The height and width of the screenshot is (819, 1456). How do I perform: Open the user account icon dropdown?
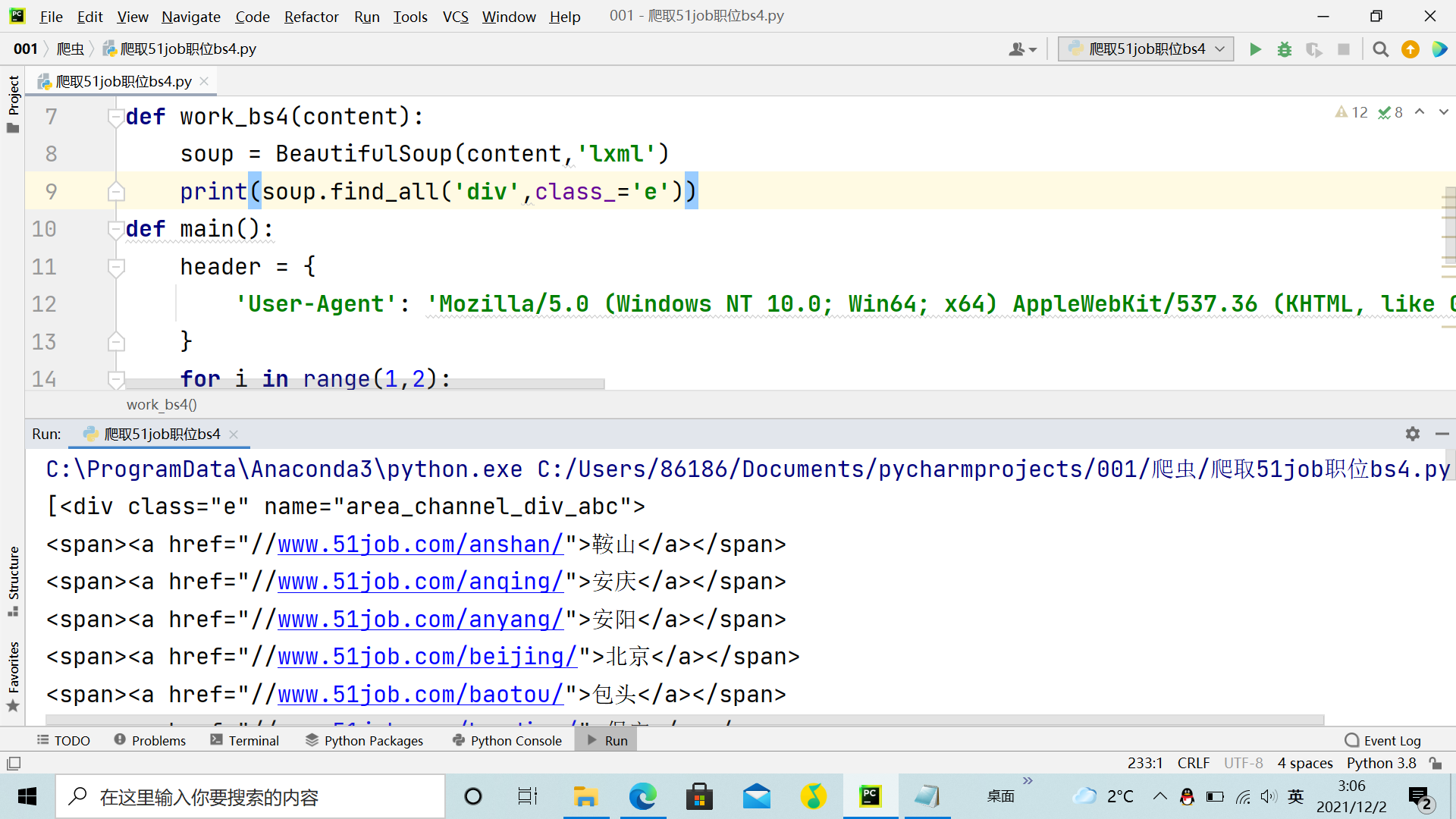[1022, 49]
